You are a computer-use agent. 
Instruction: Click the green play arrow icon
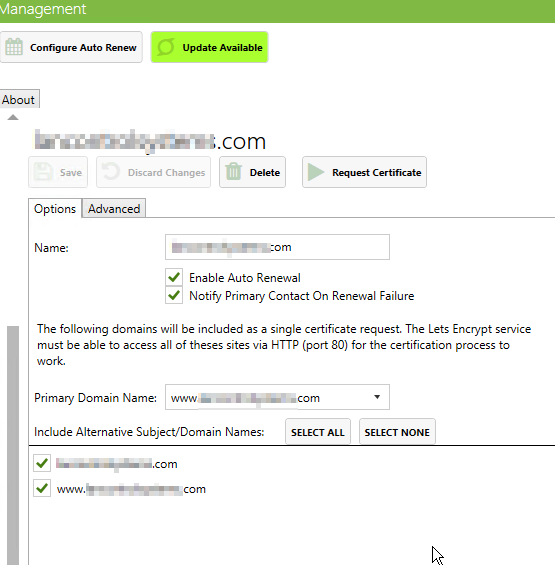[x=316, y=172]
